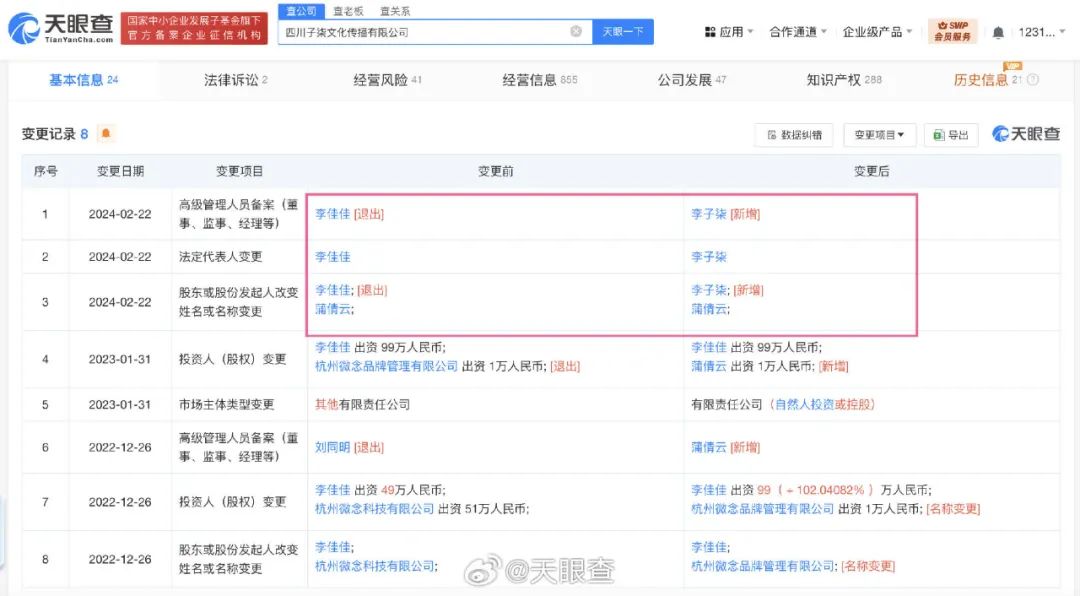
Task: Click the 天眼一下 search button
Action: pos(623,32)
